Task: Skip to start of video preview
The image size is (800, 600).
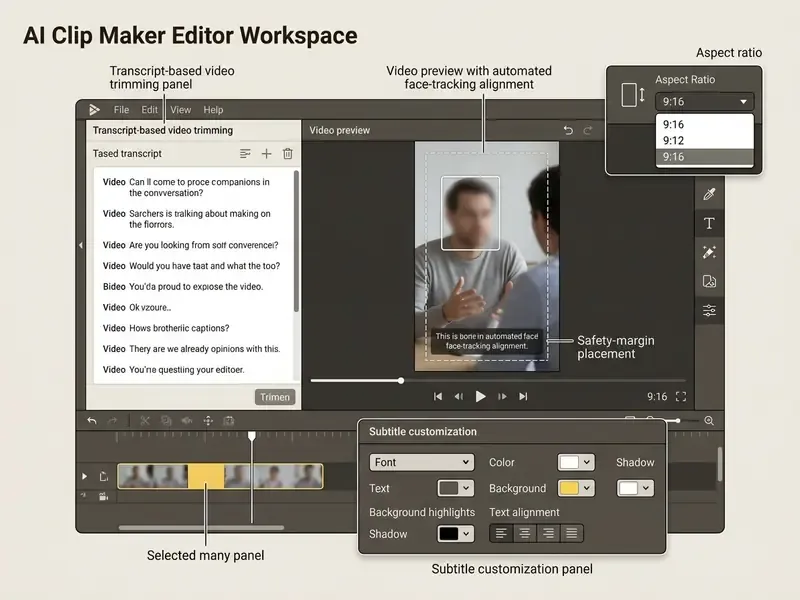Action: pos(438,396)
